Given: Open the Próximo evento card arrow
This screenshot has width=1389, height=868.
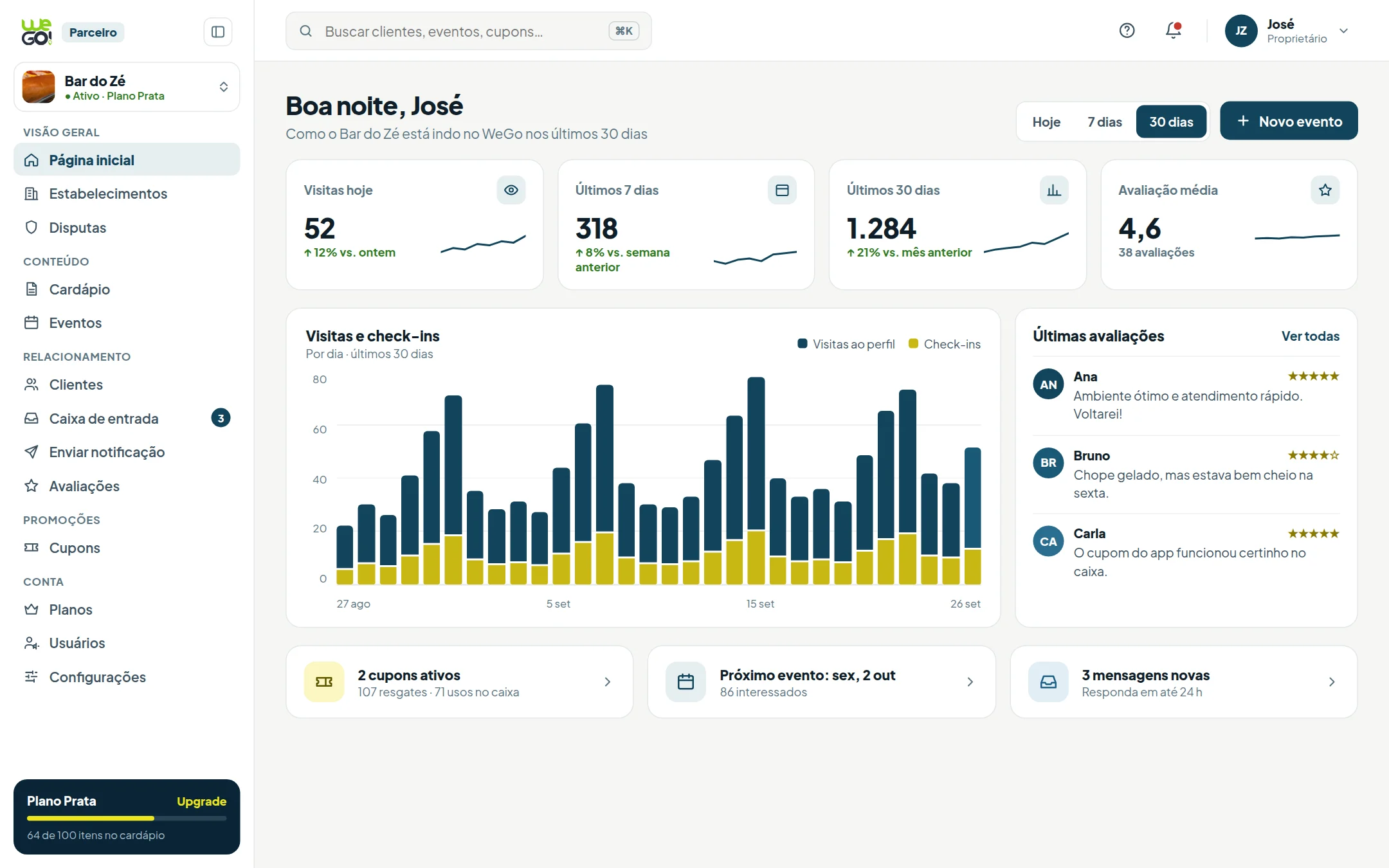Looking at the screenshot, I should click(x=970, y=682).
